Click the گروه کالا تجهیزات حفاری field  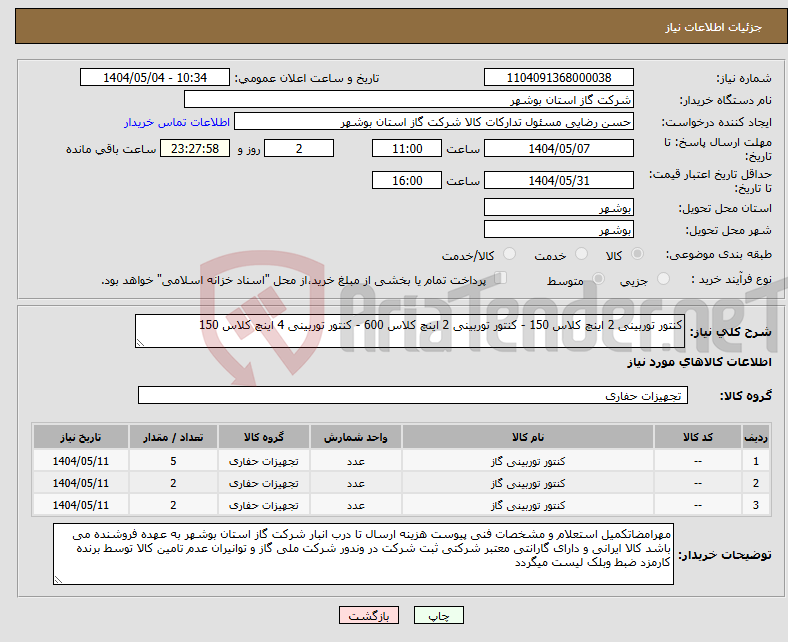tap(411, 396)
